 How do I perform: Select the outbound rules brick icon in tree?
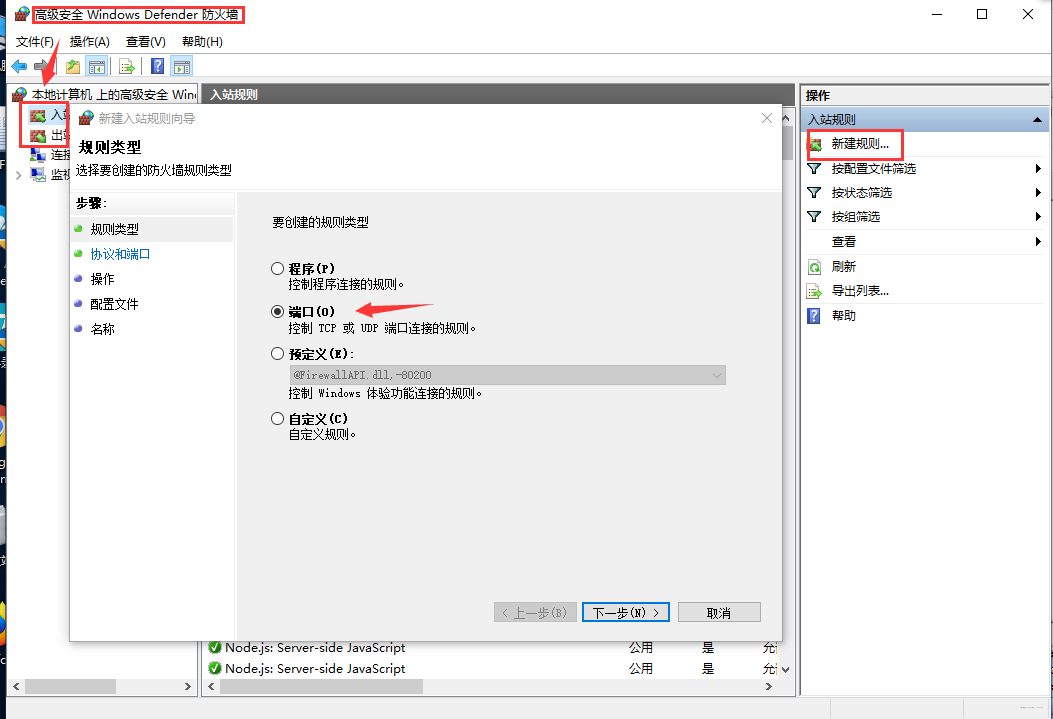tap(38, 136)
